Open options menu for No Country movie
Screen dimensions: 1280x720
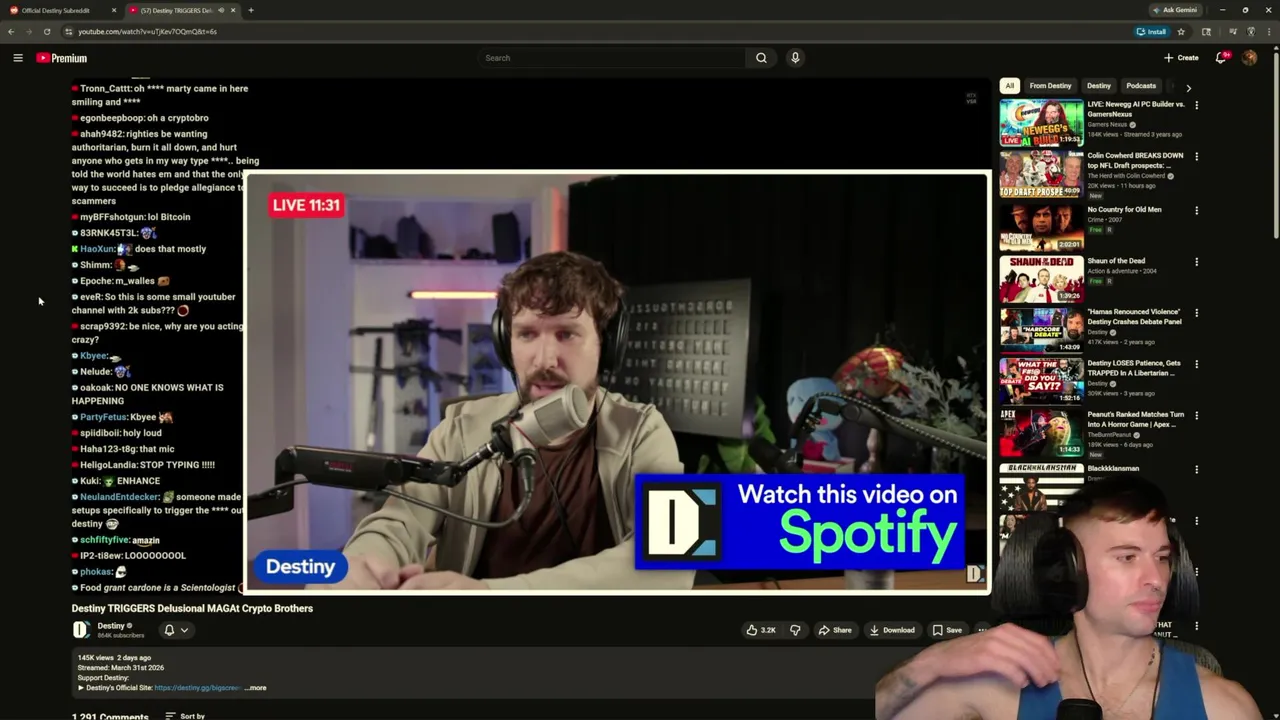1196,211
